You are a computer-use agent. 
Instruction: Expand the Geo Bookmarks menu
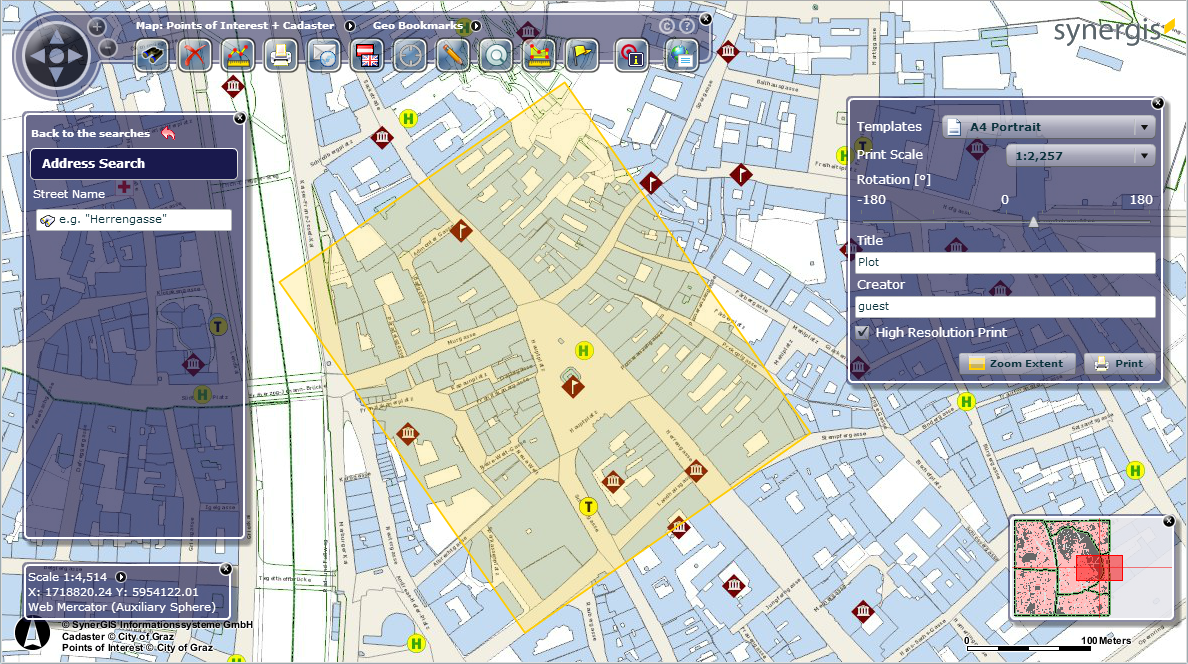click(x=476, y=25)
